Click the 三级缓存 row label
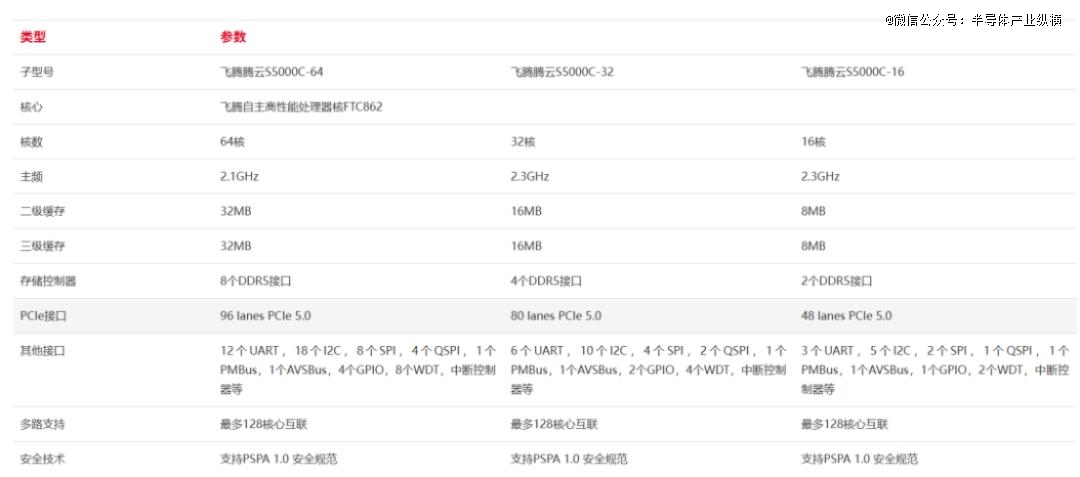This screenshot has height=477, width=1080. tap(42, 246)
